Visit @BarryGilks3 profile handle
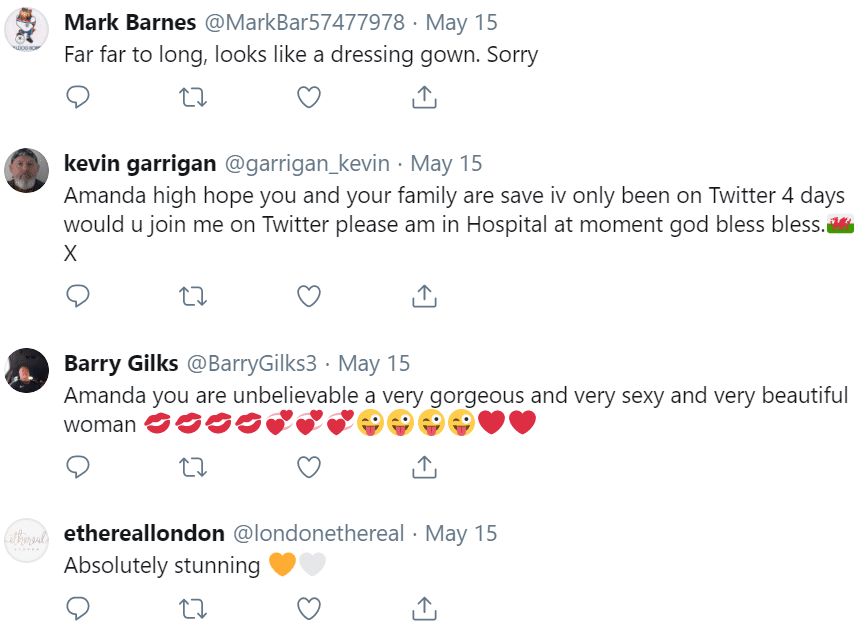 tap(252, 363)
